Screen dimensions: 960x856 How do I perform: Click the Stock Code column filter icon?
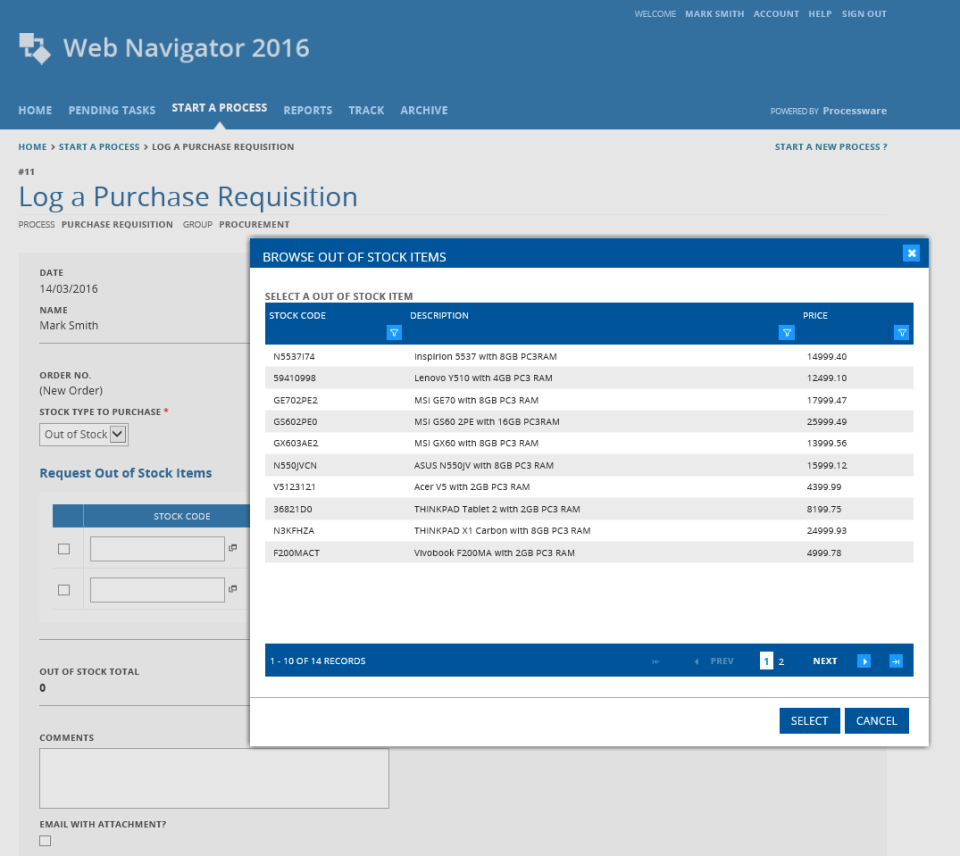pos(394,333)
